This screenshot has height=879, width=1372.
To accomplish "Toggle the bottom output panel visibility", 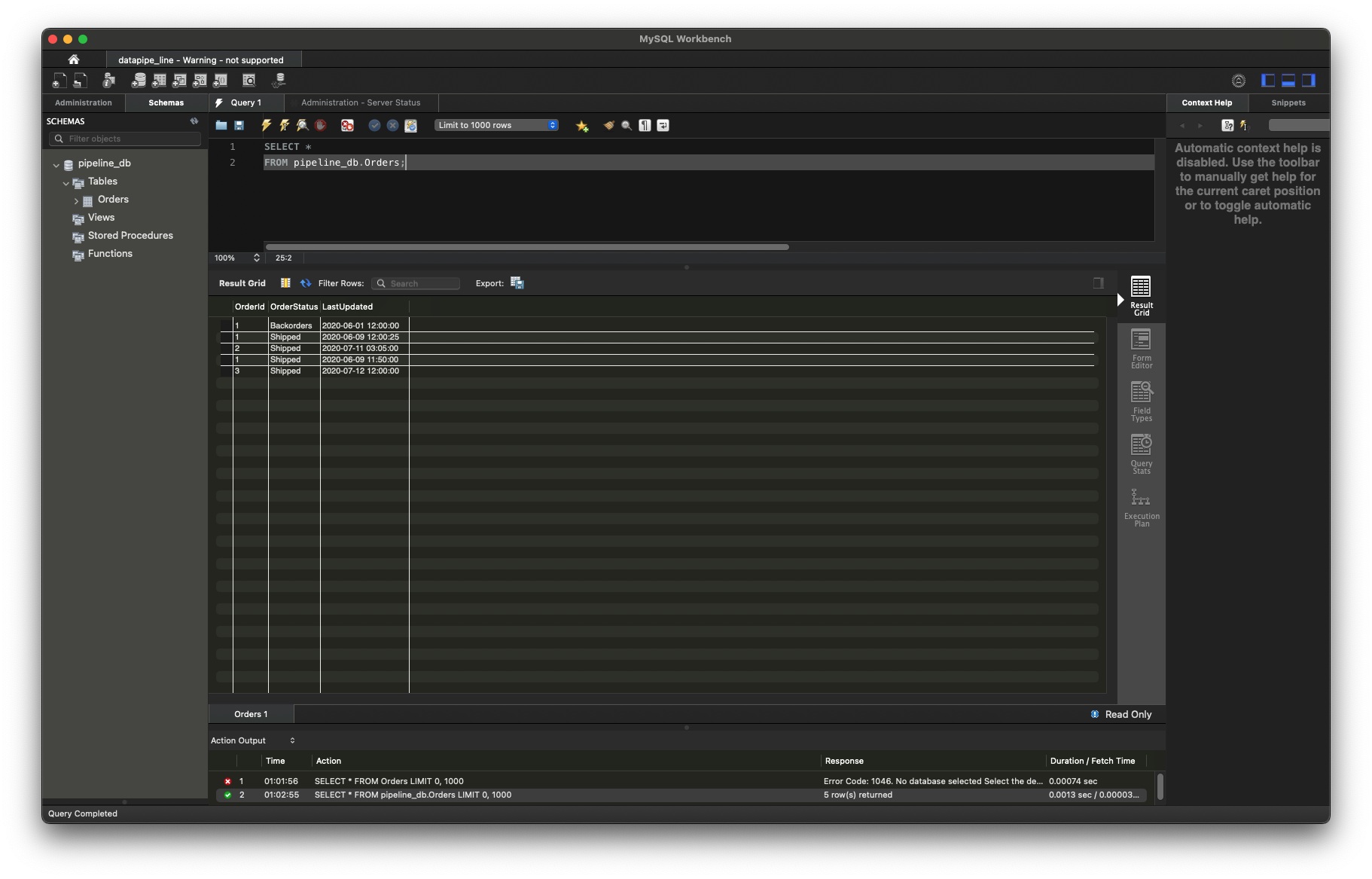I will (1288, 80).
